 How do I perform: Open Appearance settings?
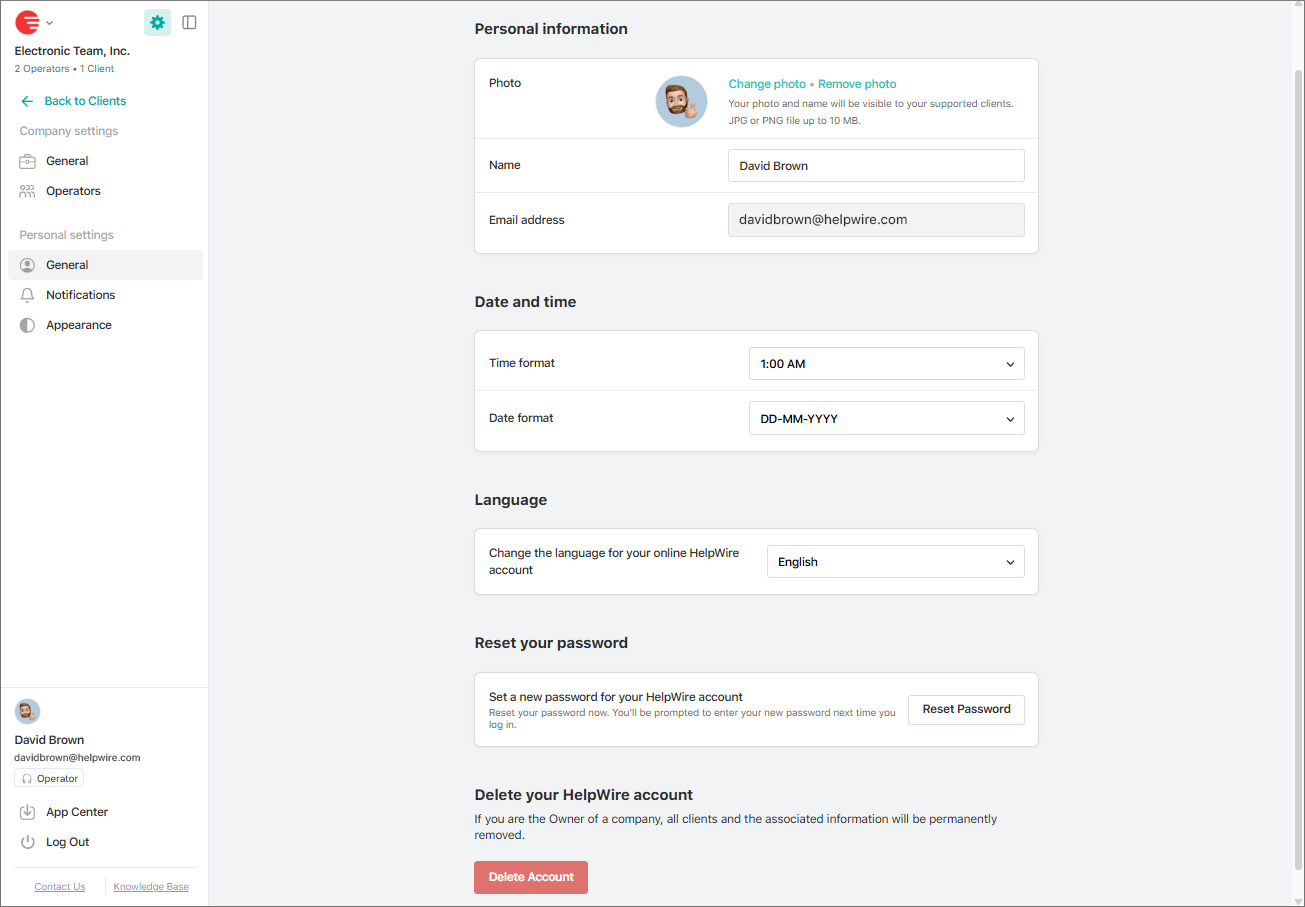78,324
